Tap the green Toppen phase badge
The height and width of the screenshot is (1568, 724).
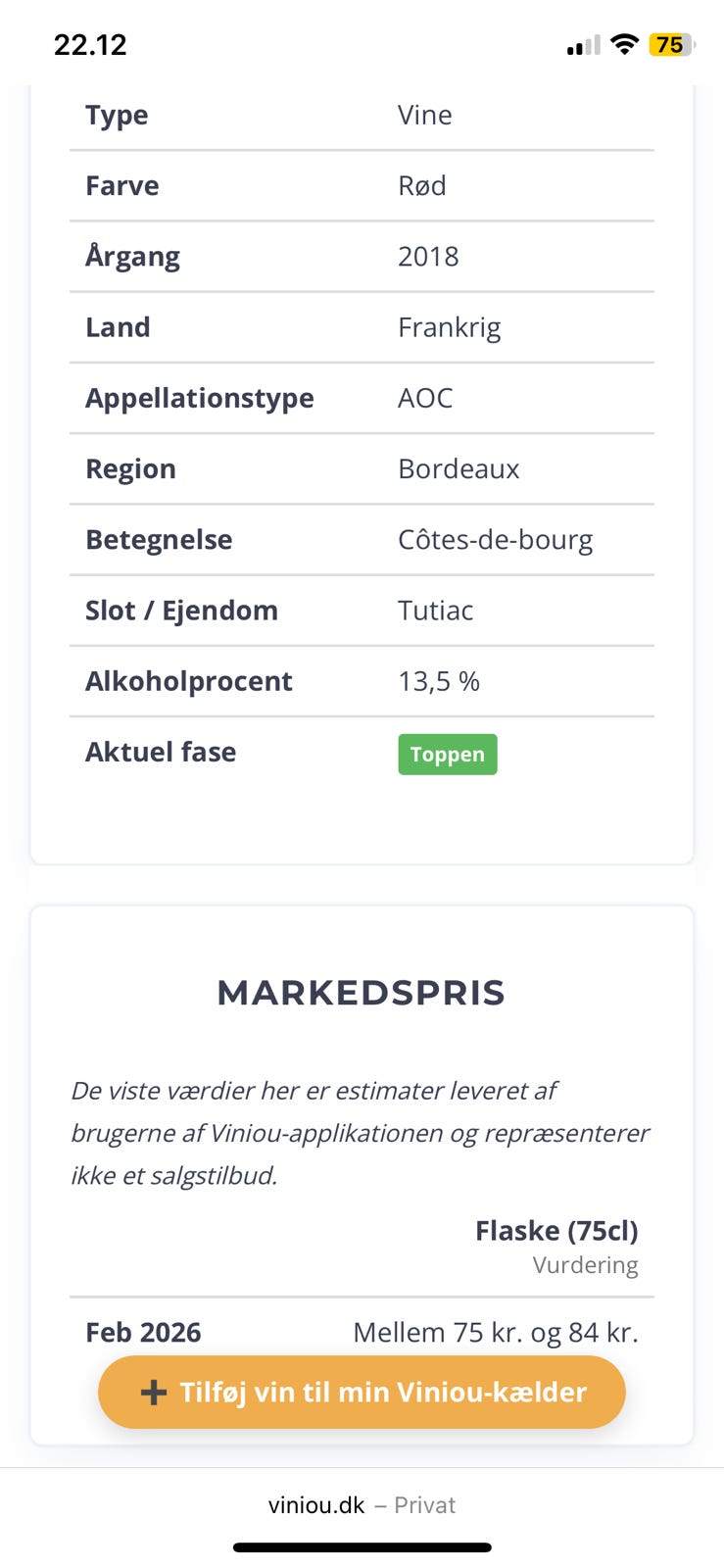(448, 755)
